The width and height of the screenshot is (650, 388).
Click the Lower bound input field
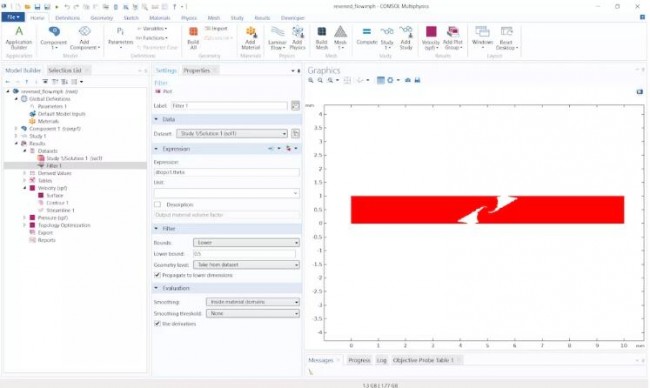click(245, 254)
